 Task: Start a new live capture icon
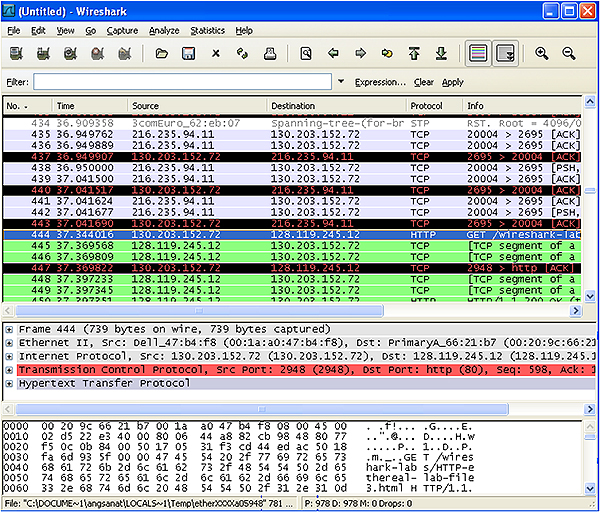[x=70, y=54]
